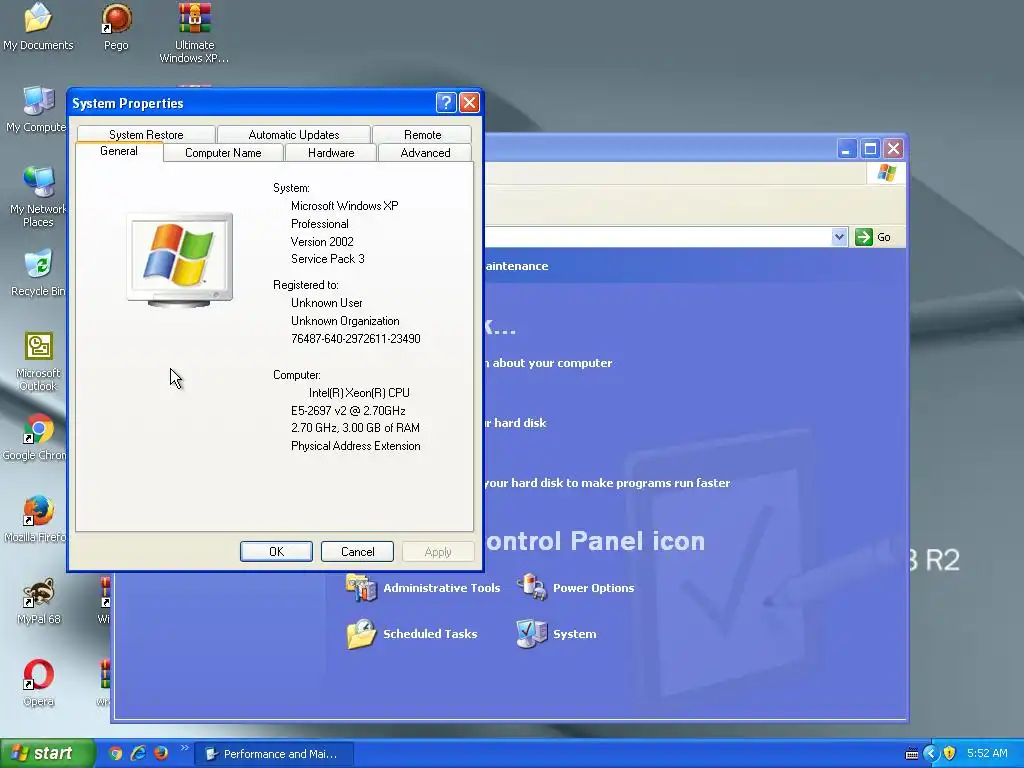Click 'Physical Address Extension' text

[356, 446]
